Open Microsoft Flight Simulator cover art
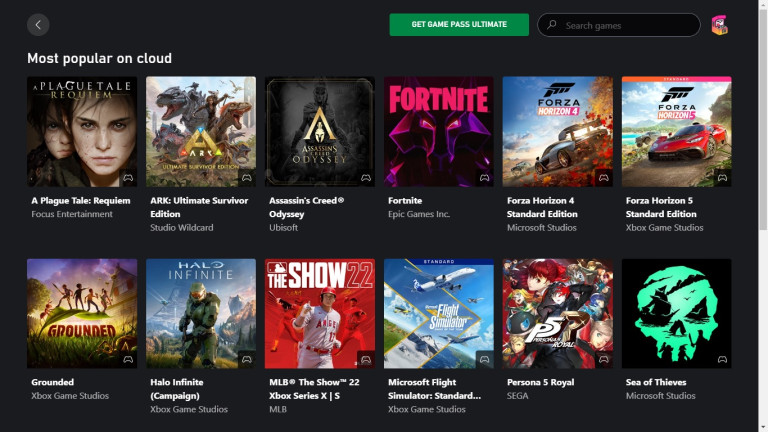The width and height of the screenshot is (768, 432). pyautogui.click(x=439, y=313)
